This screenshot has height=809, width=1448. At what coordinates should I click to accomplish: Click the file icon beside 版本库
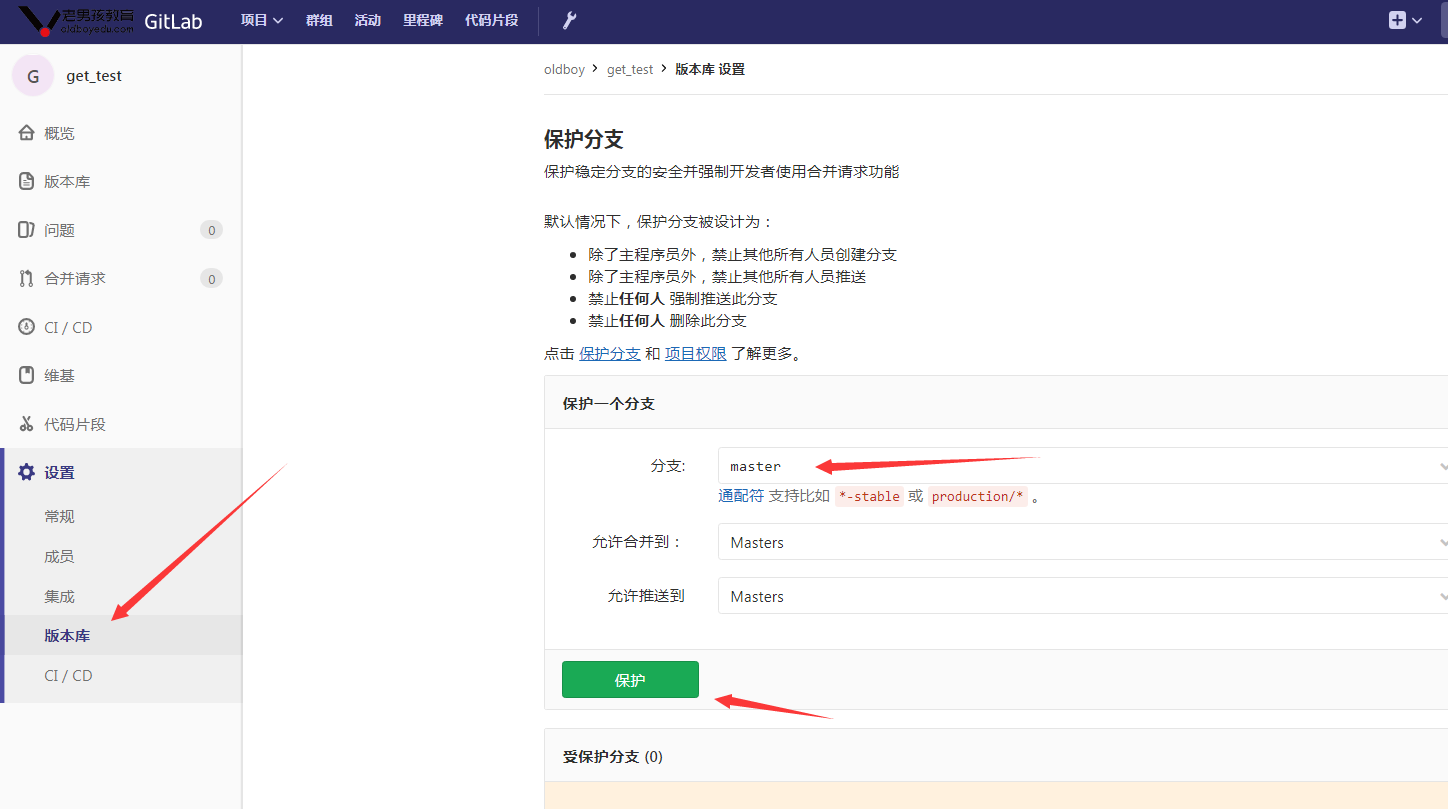27,181
